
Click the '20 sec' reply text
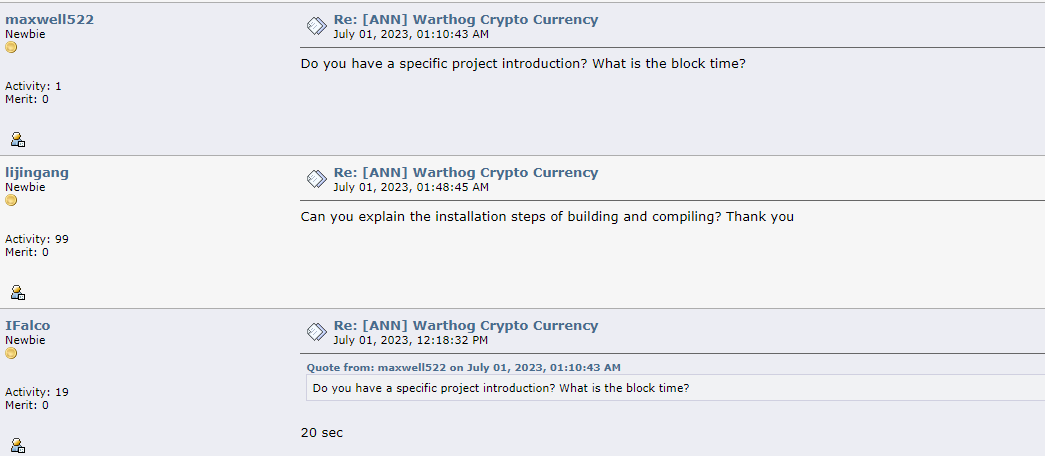click(322, 433)
